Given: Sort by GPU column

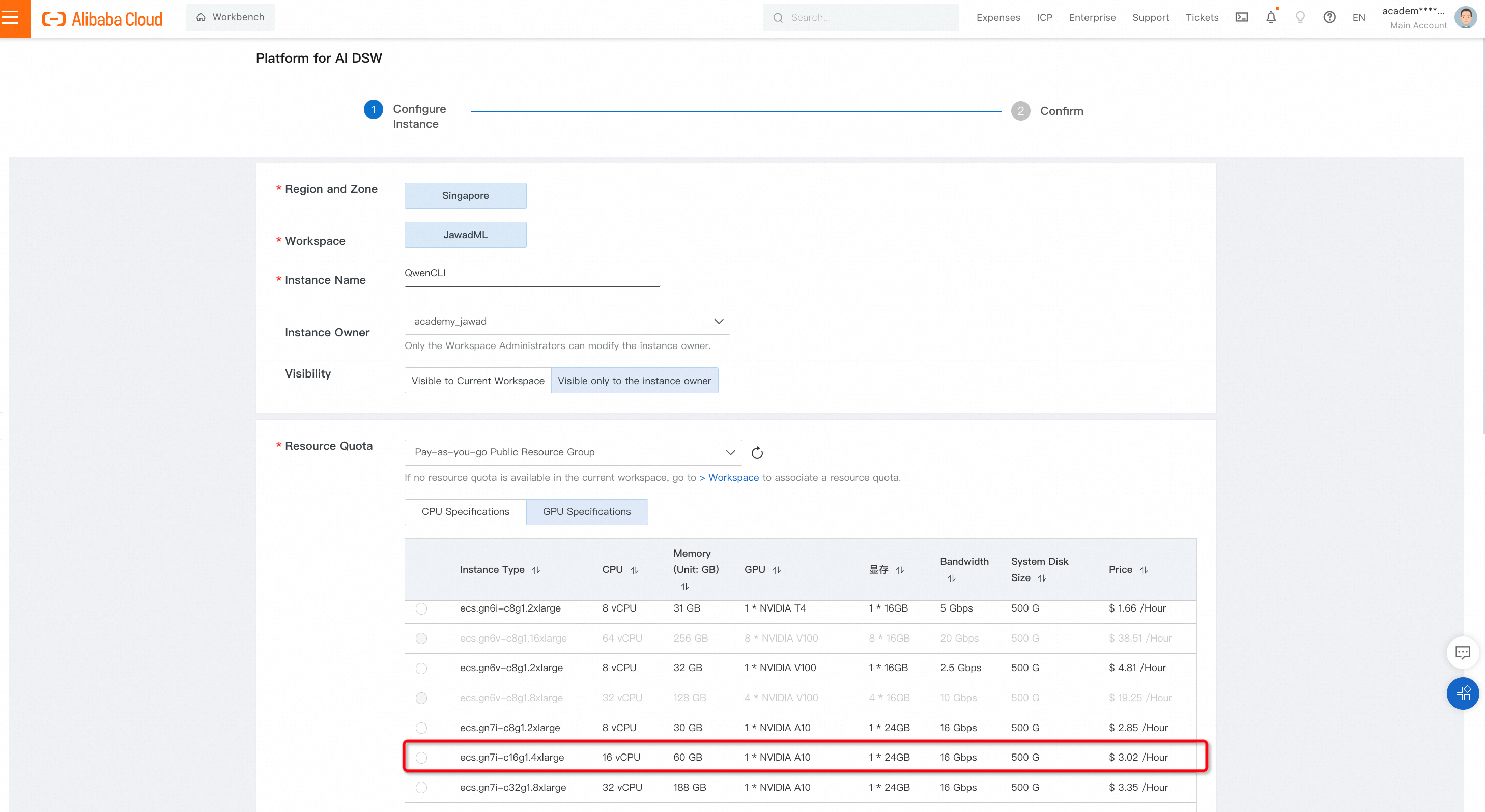Looking at the screenshot, I should pyautogui.click(x=777, y=570).
